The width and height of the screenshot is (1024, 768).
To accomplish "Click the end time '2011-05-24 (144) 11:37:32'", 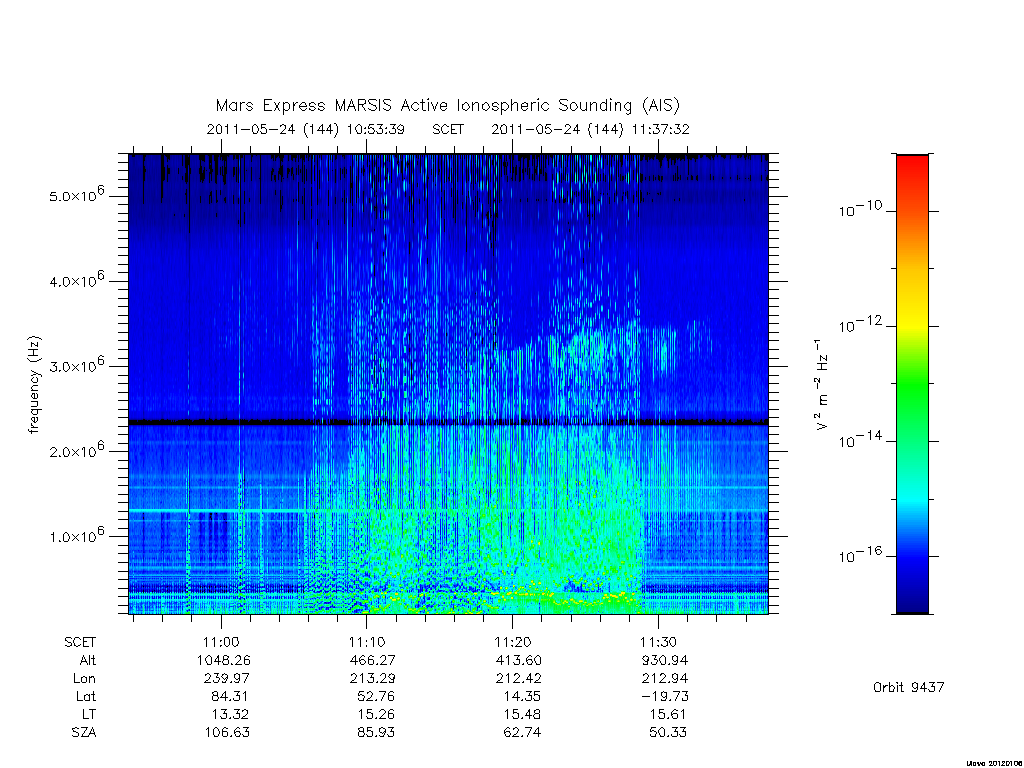I will point(590,129).
